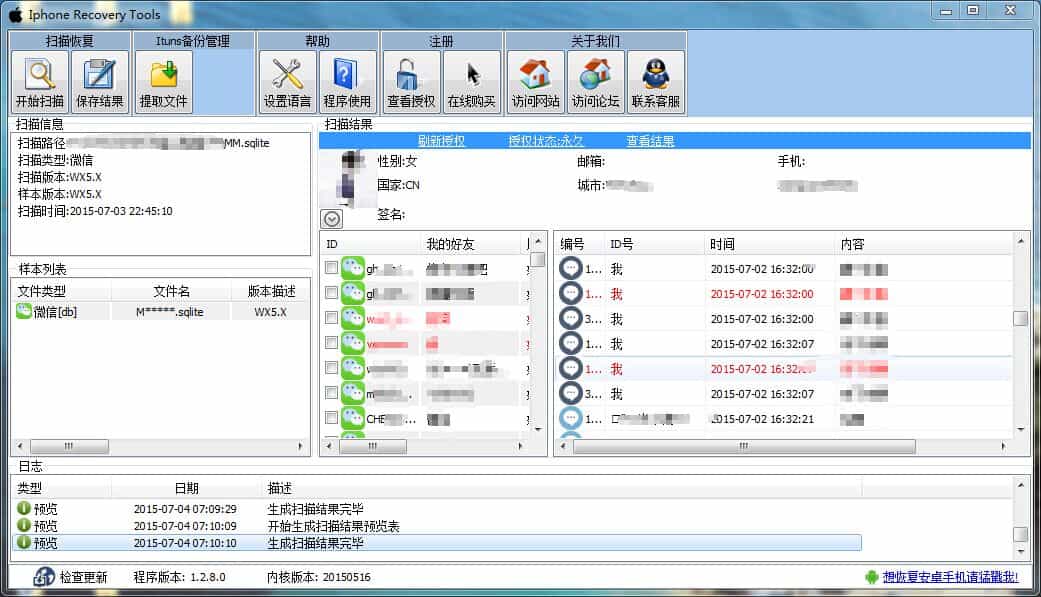Click the 描述 column header in log panel
The height and width of the screenshot is (597, 1041).
(x=562, y=488)
